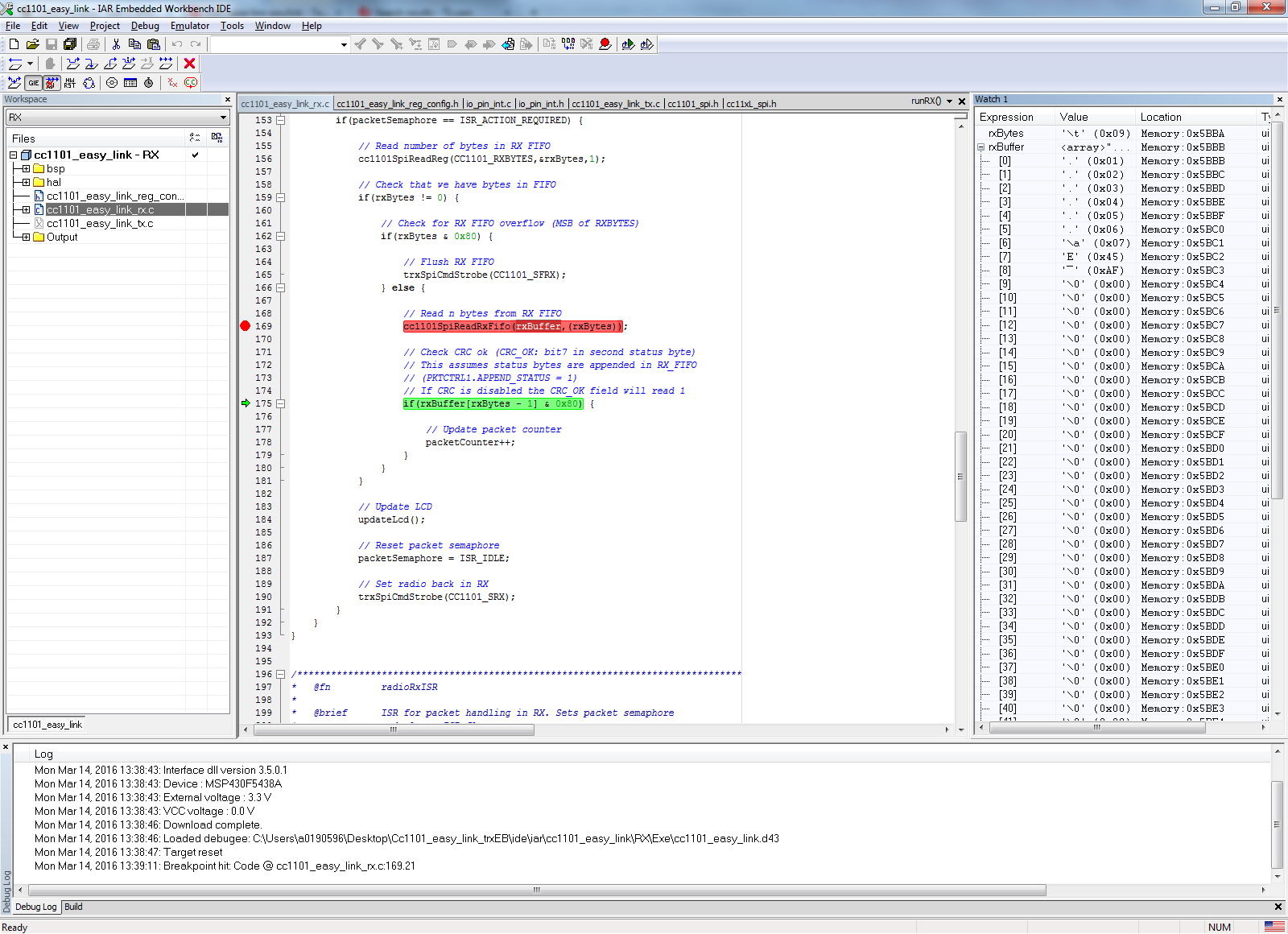Click the Build tab next to Debug Log
The height and width of the screenshot is (934, 1288).
pos(72,907)
